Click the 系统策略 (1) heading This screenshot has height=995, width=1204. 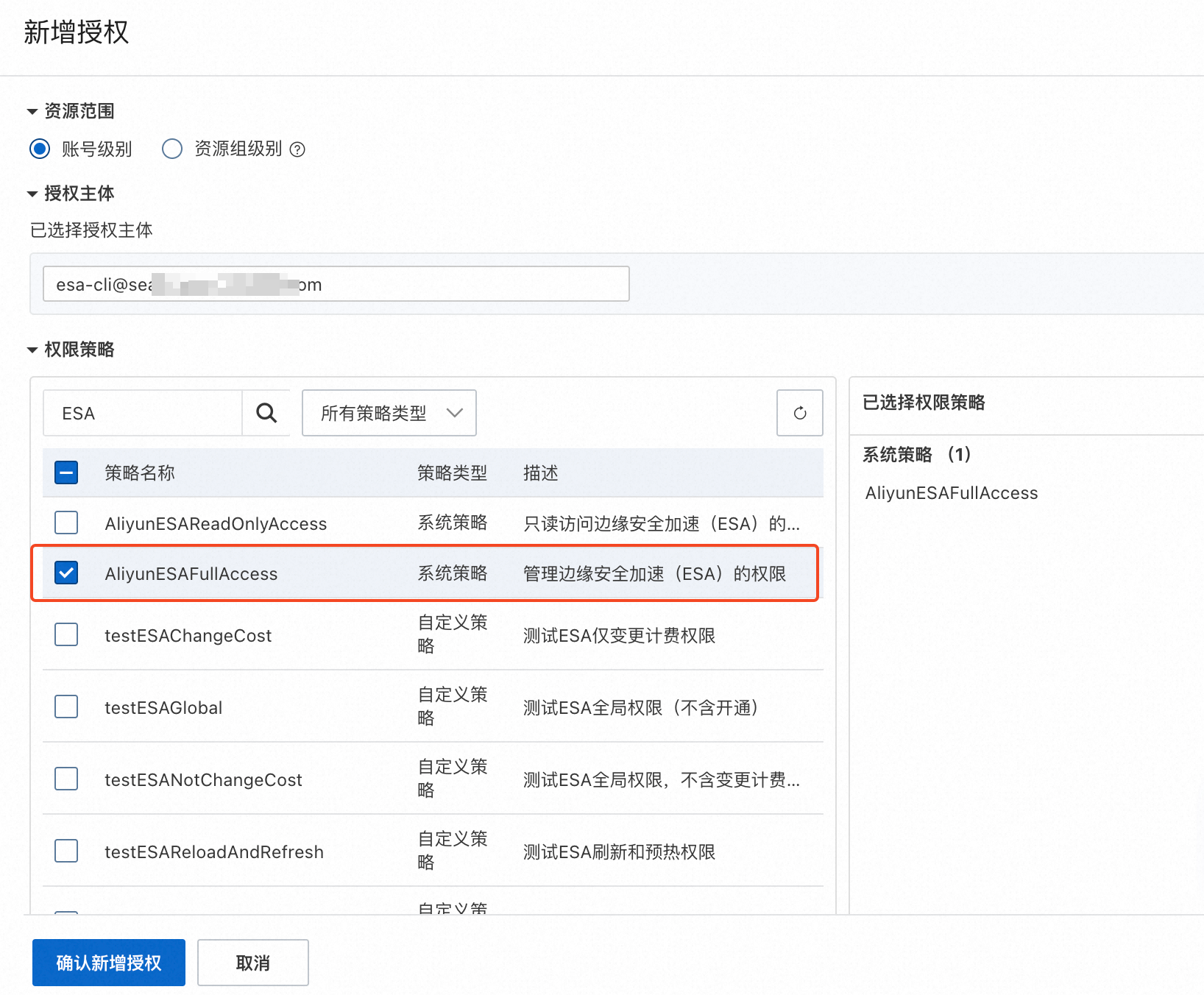pyautogui.click(x=918, y=454)
